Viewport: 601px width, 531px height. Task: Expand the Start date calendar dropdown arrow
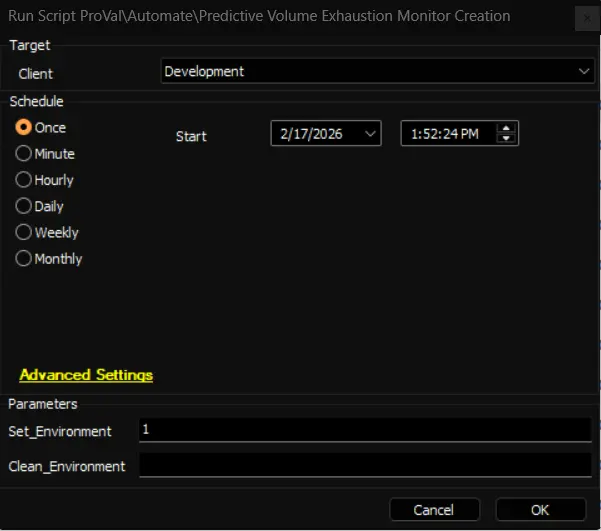370,134
